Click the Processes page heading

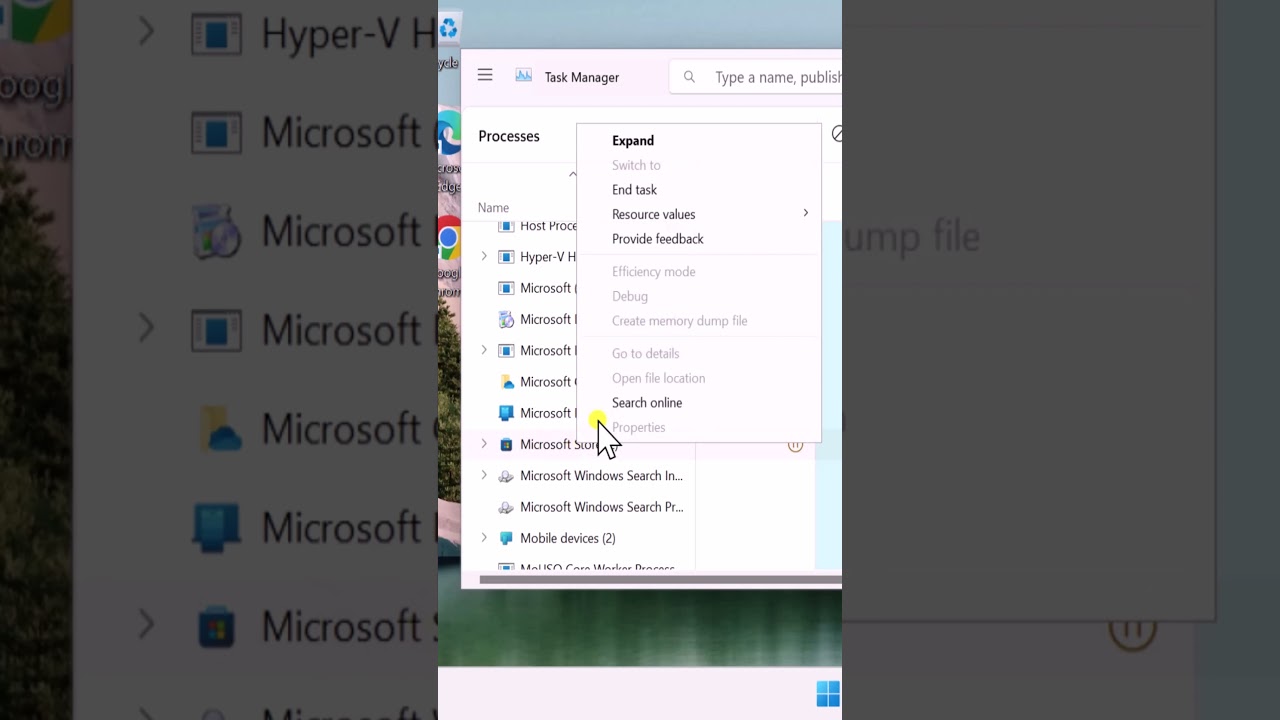pyautogui.click(x=509, y=136)
